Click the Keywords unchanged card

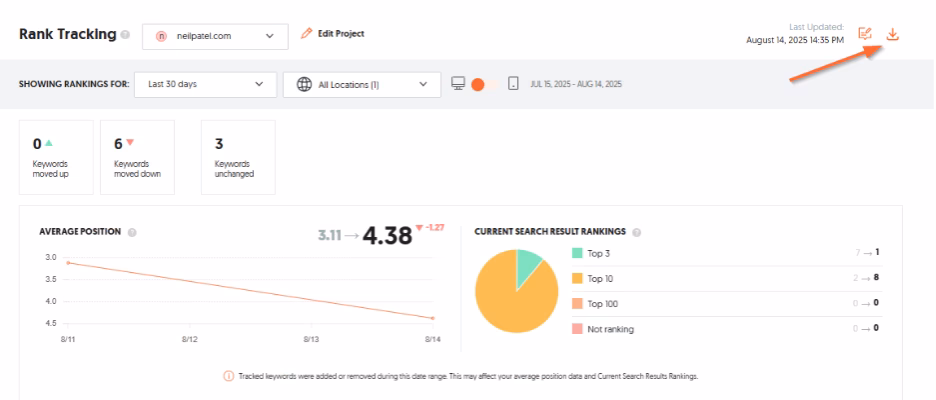coord(238,157)
